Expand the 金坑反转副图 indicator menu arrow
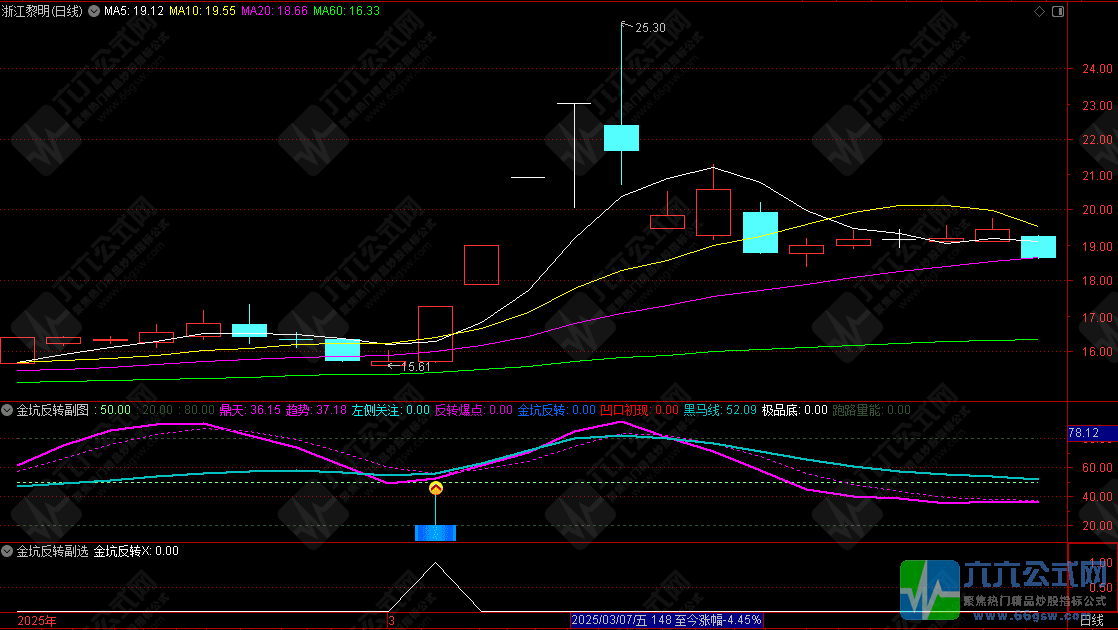 point(7,410)
